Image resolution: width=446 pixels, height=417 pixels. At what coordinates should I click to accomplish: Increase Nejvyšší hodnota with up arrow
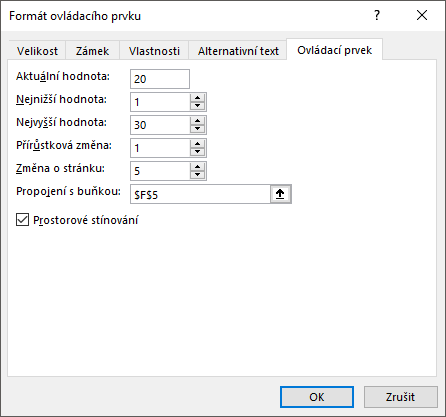click(x=198, y=121)
